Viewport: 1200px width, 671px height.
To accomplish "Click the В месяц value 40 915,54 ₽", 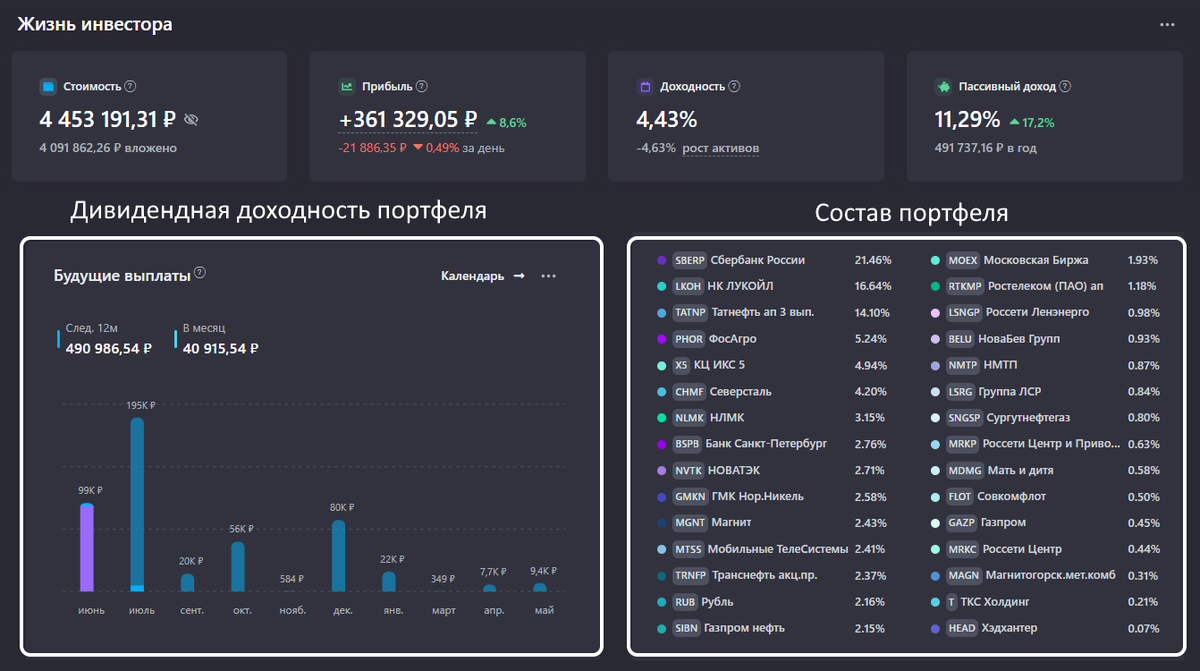I will pyautogui.click(x=221, y=349).
